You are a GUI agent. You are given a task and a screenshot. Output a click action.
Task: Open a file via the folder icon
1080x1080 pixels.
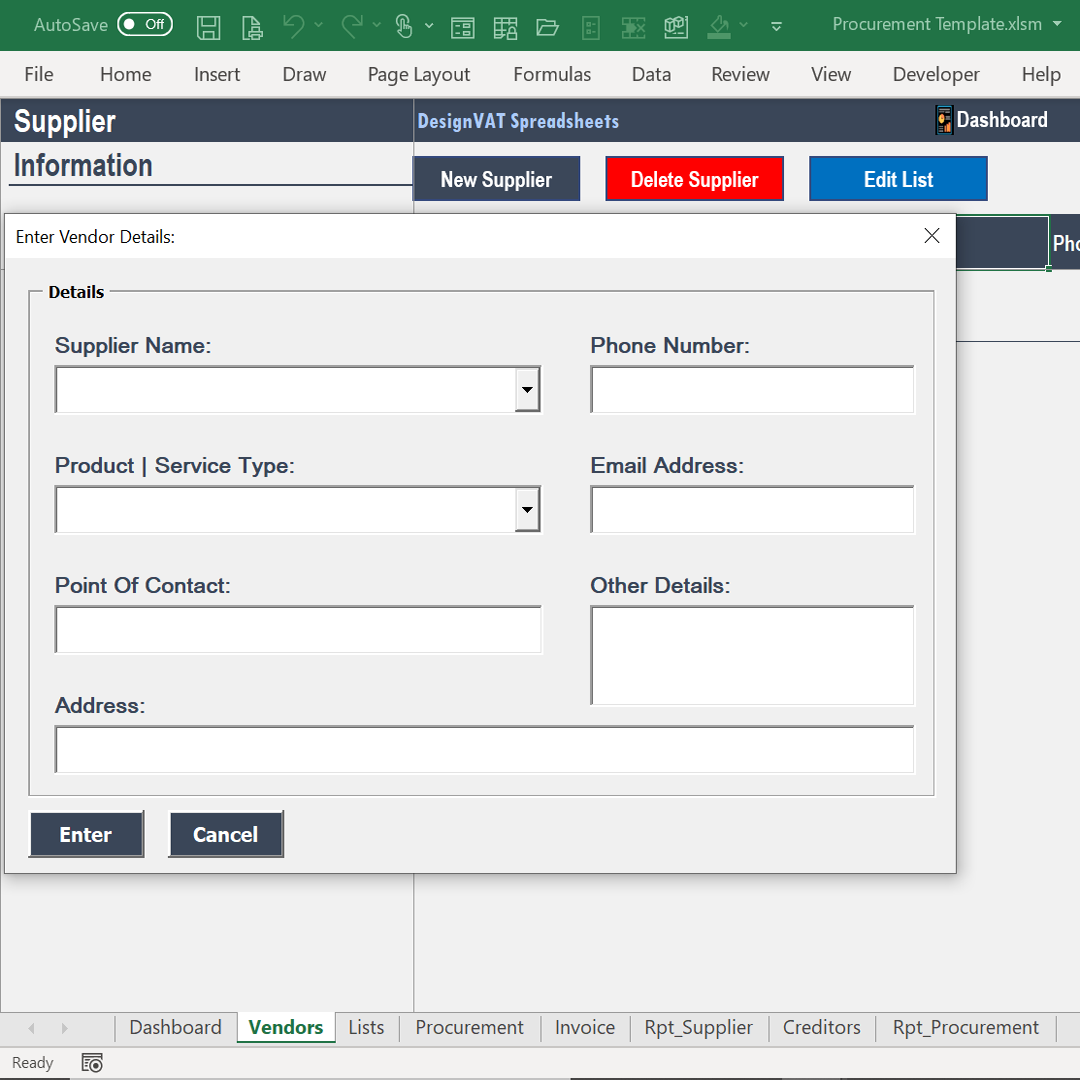coord(547,25)
